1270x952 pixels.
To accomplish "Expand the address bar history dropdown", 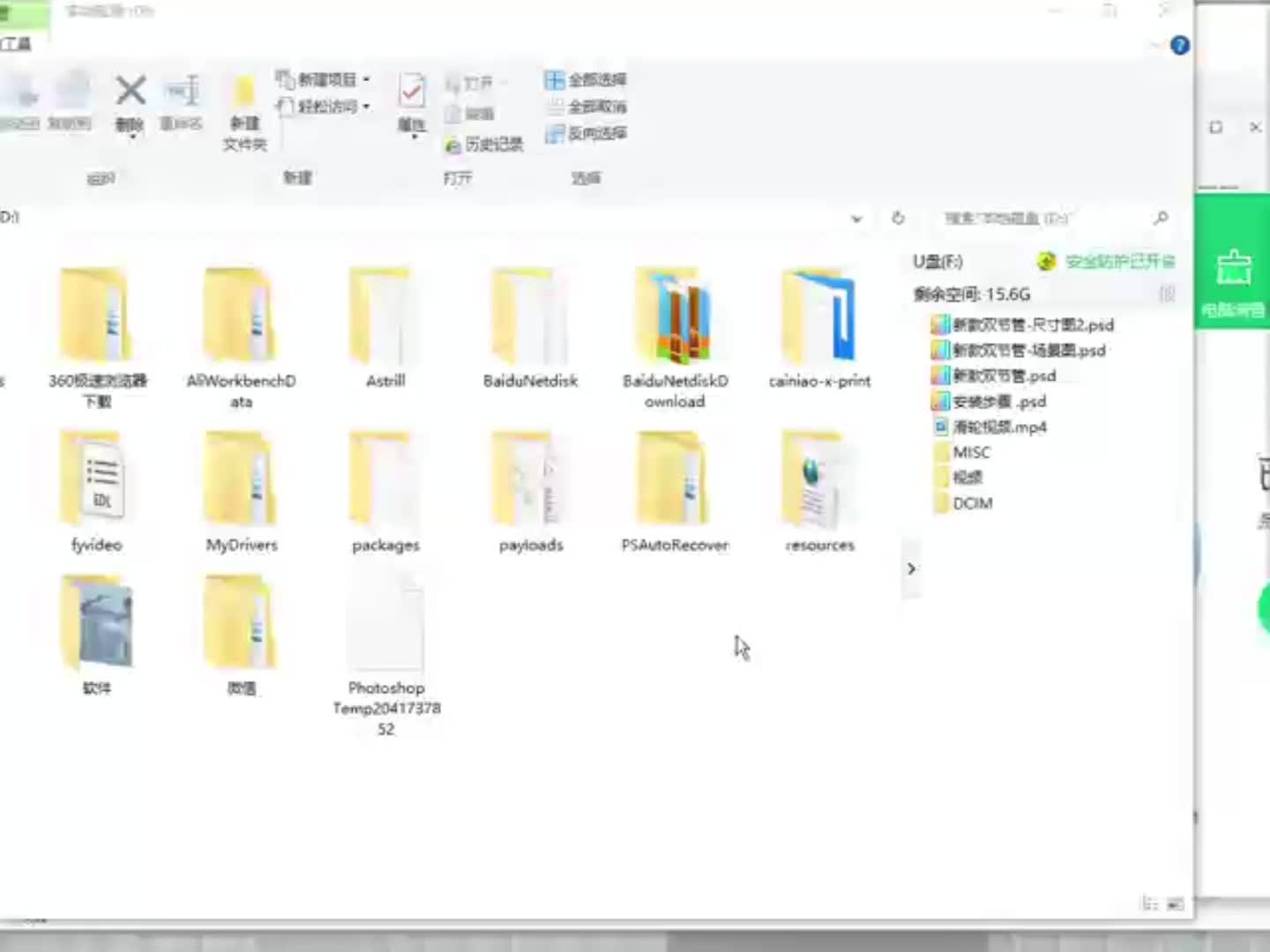I will pos(856,218).
